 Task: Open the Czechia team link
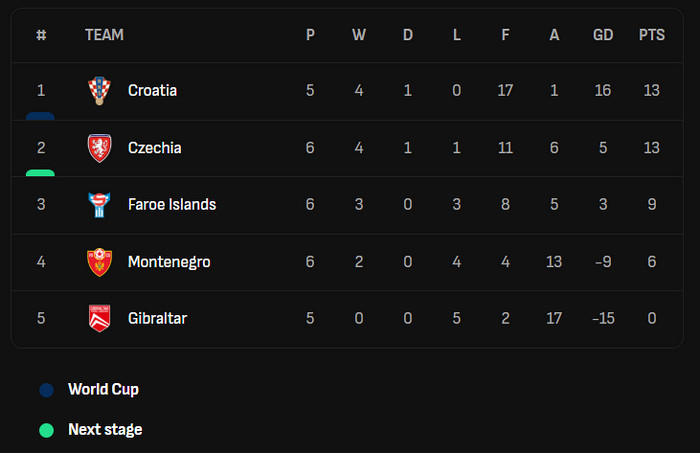(154, 148)
